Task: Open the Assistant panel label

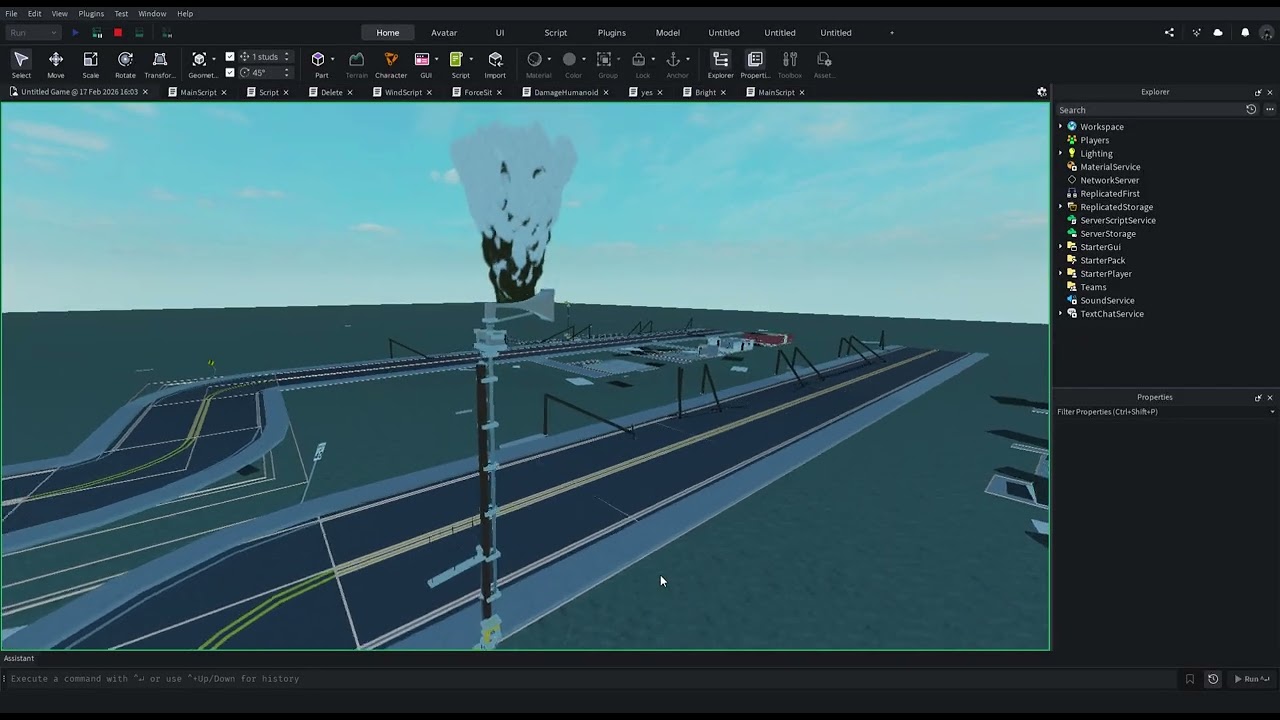Action: (19, 658)
